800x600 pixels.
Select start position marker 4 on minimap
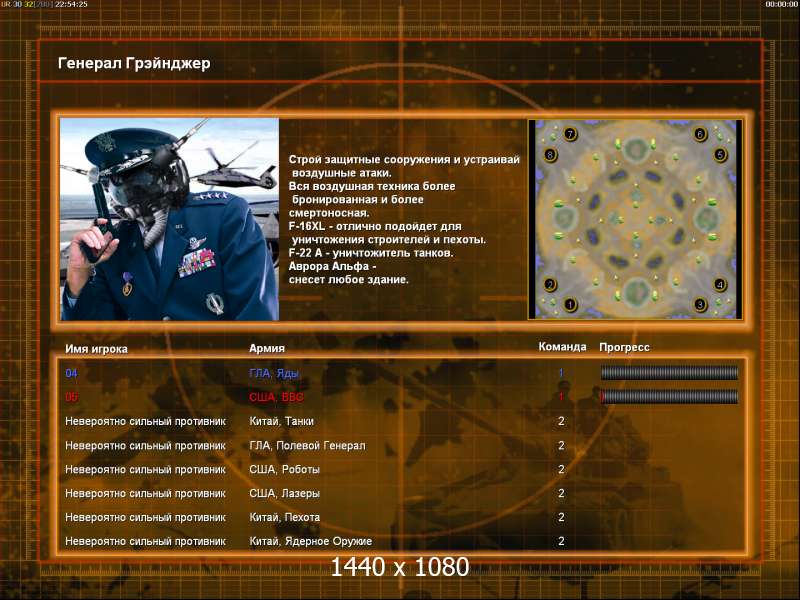(x=720, y=285)
